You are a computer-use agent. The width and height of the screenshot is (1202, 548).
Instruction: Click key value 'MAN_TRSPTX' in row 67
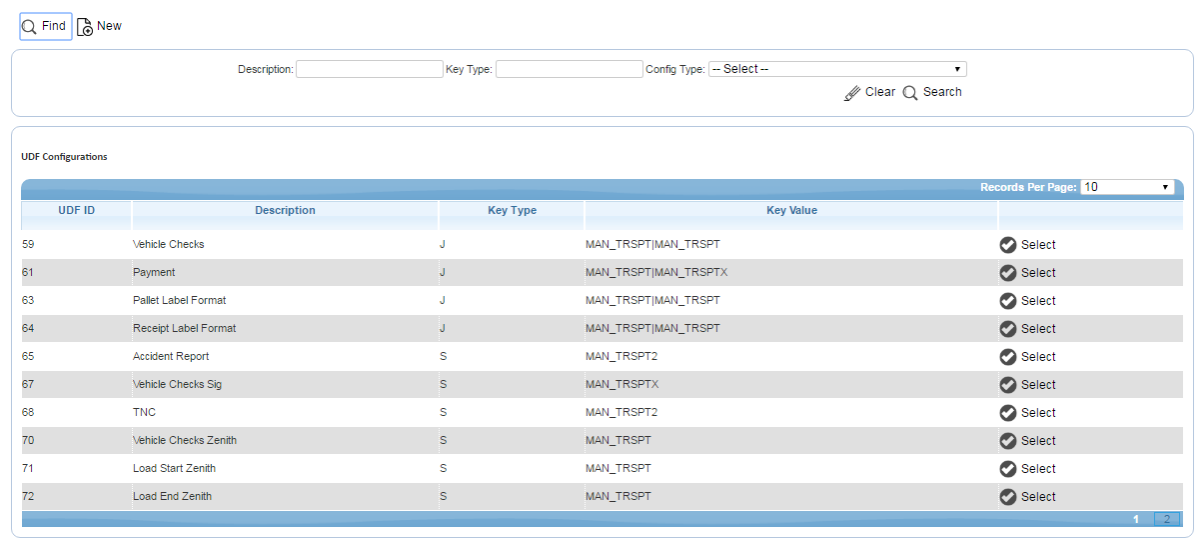(622, 385)
